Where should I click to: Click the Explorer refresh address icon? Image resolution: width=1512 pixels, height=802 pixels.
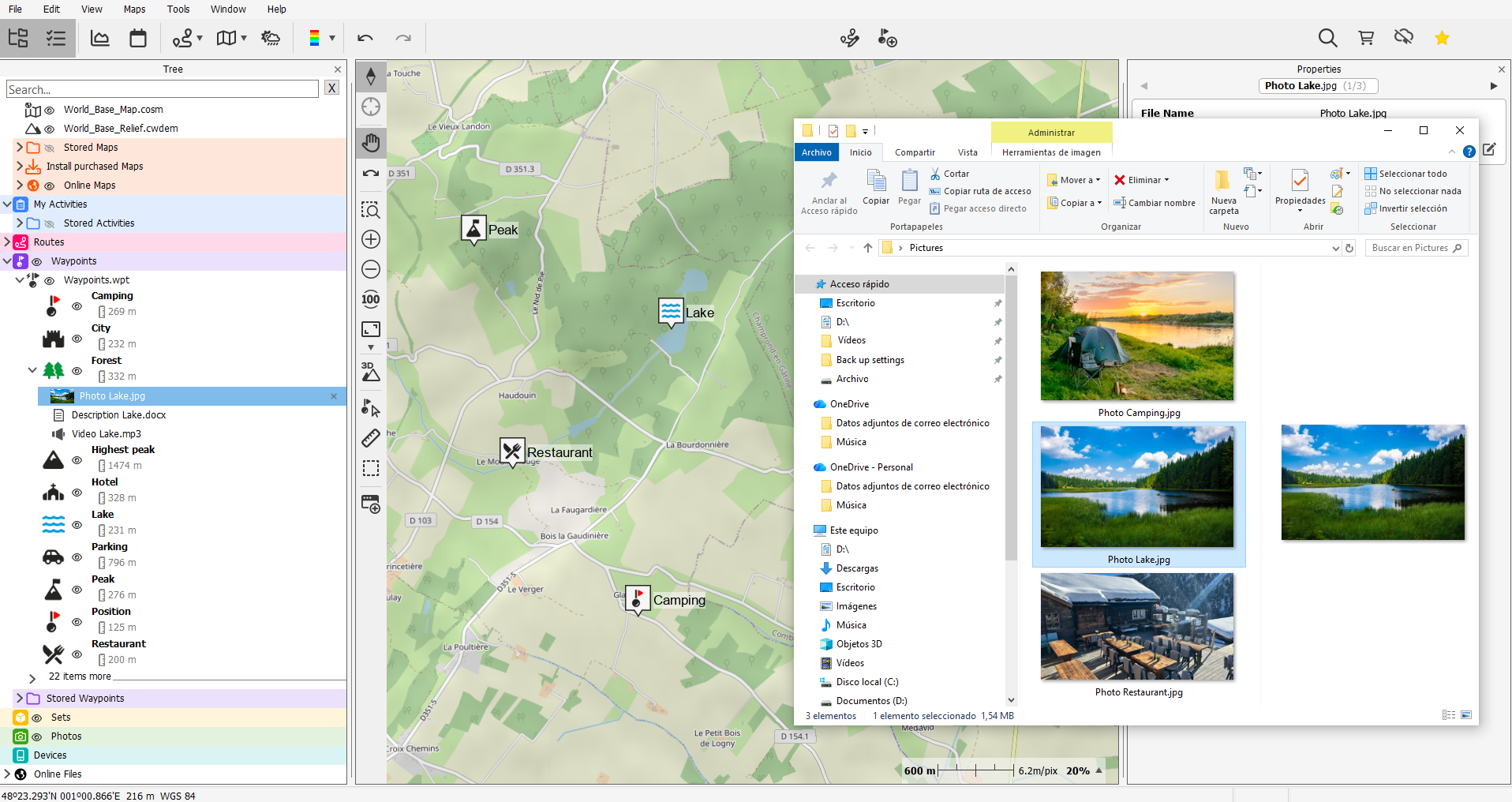click(x=1349, y=248)
